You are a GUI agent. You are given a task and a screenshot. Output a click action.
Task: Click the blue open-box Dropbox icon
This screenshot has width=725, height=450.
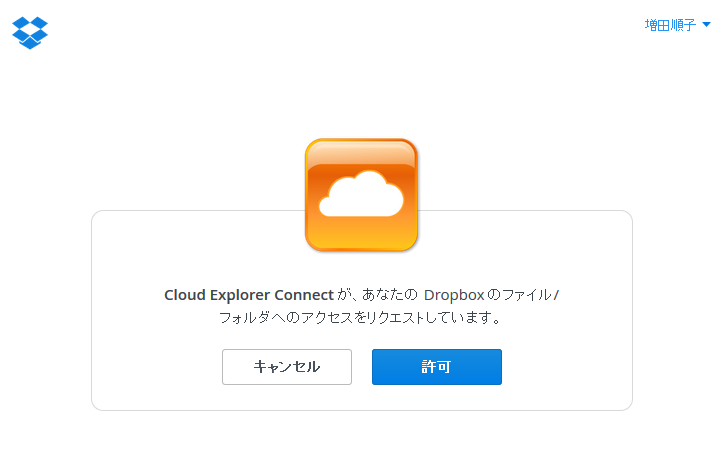click(x=30, y=32)
